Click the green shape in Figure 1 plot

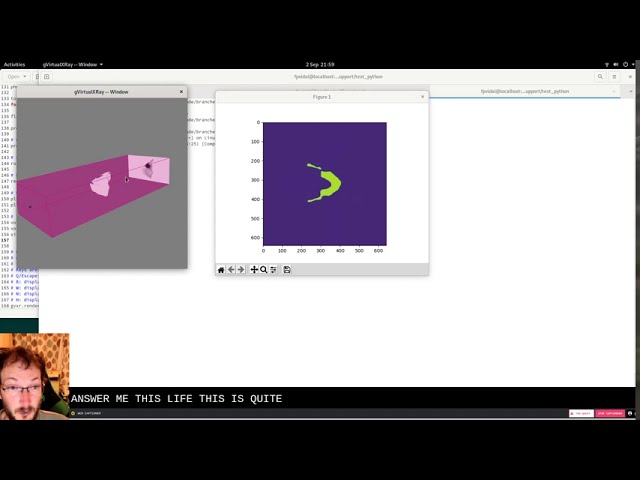331,184
